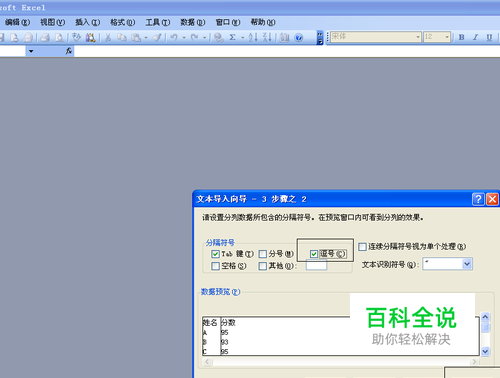Click preview scrollbar down arrow

[485, 351]
